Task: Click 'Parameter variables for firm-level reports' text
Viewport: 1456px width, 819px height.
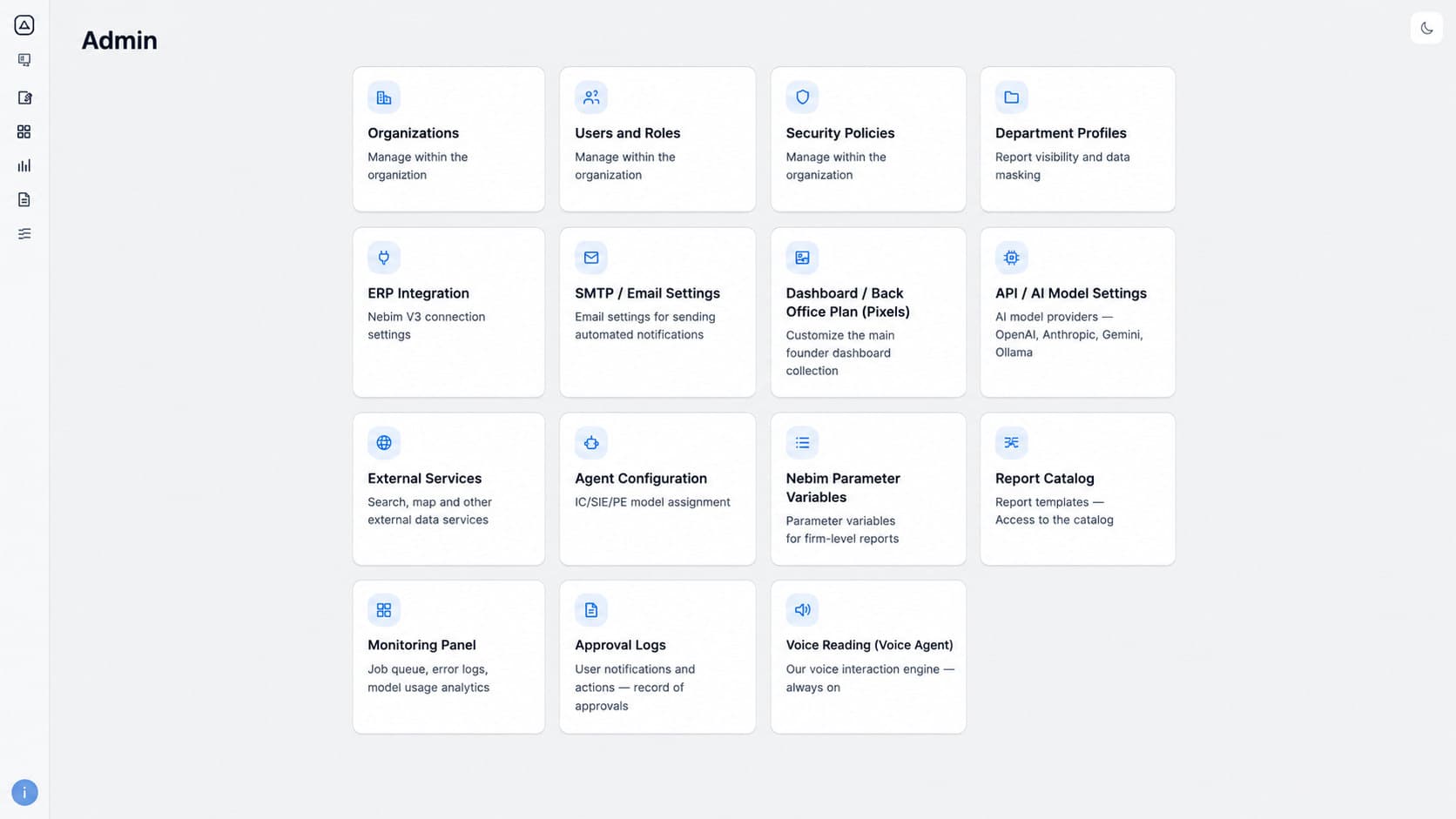Action: click(x=842, y=530)
